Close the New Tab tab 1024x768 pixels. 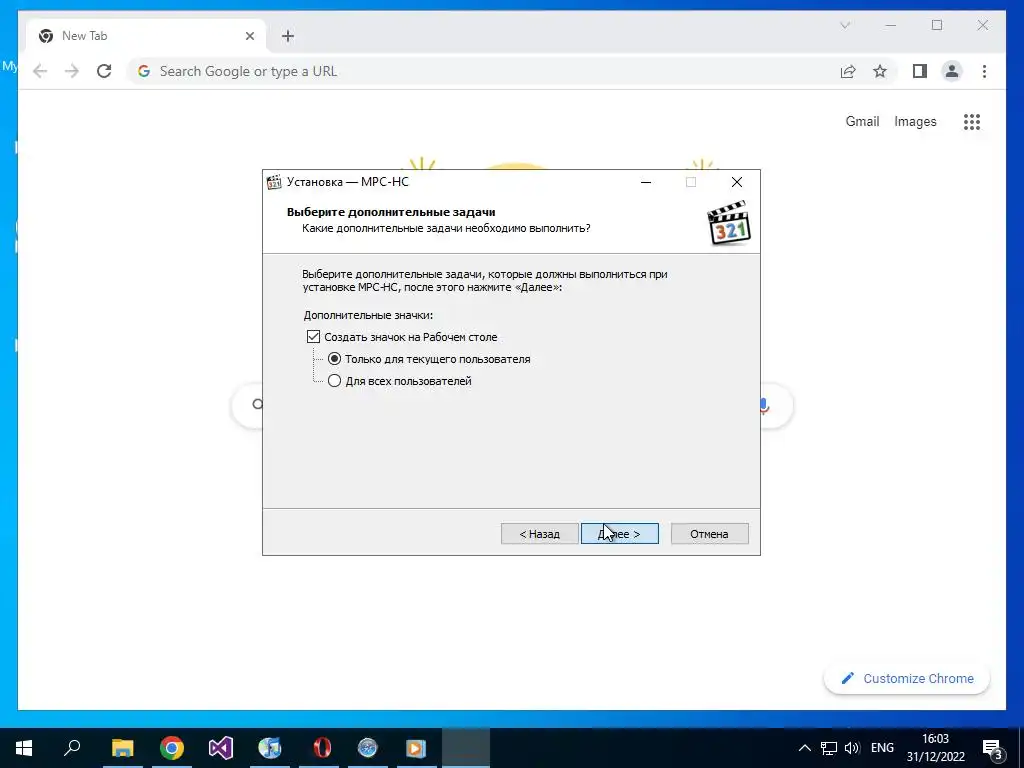249,36
